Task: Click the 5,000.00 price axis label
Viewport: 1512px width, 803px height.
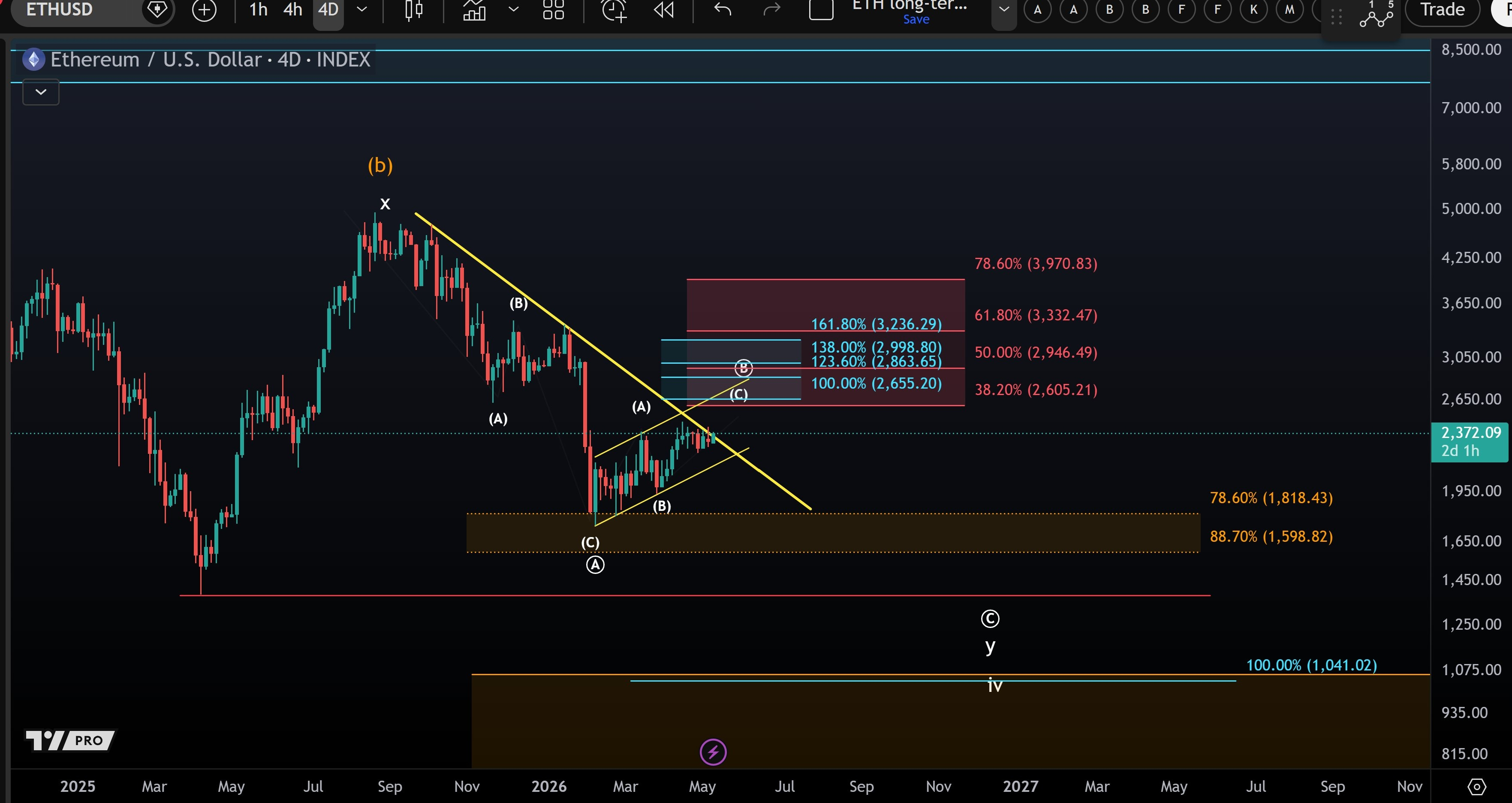Action: [x=1472, y=208]
